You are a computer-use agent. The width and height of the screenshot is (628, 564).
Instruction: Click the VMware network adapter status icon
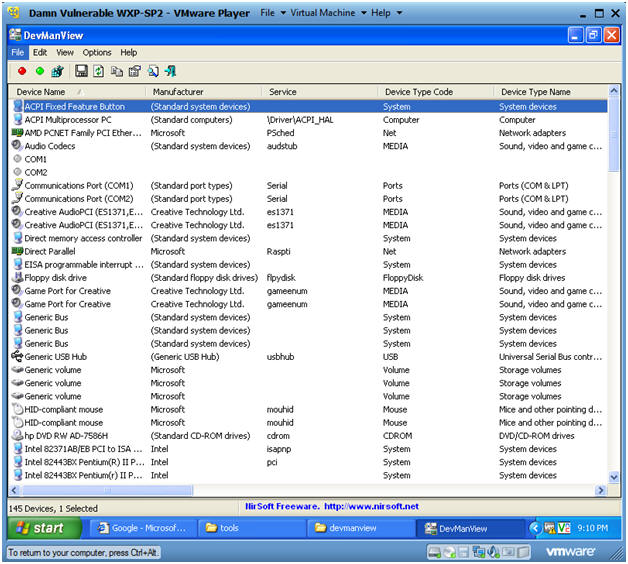point(479,552)
